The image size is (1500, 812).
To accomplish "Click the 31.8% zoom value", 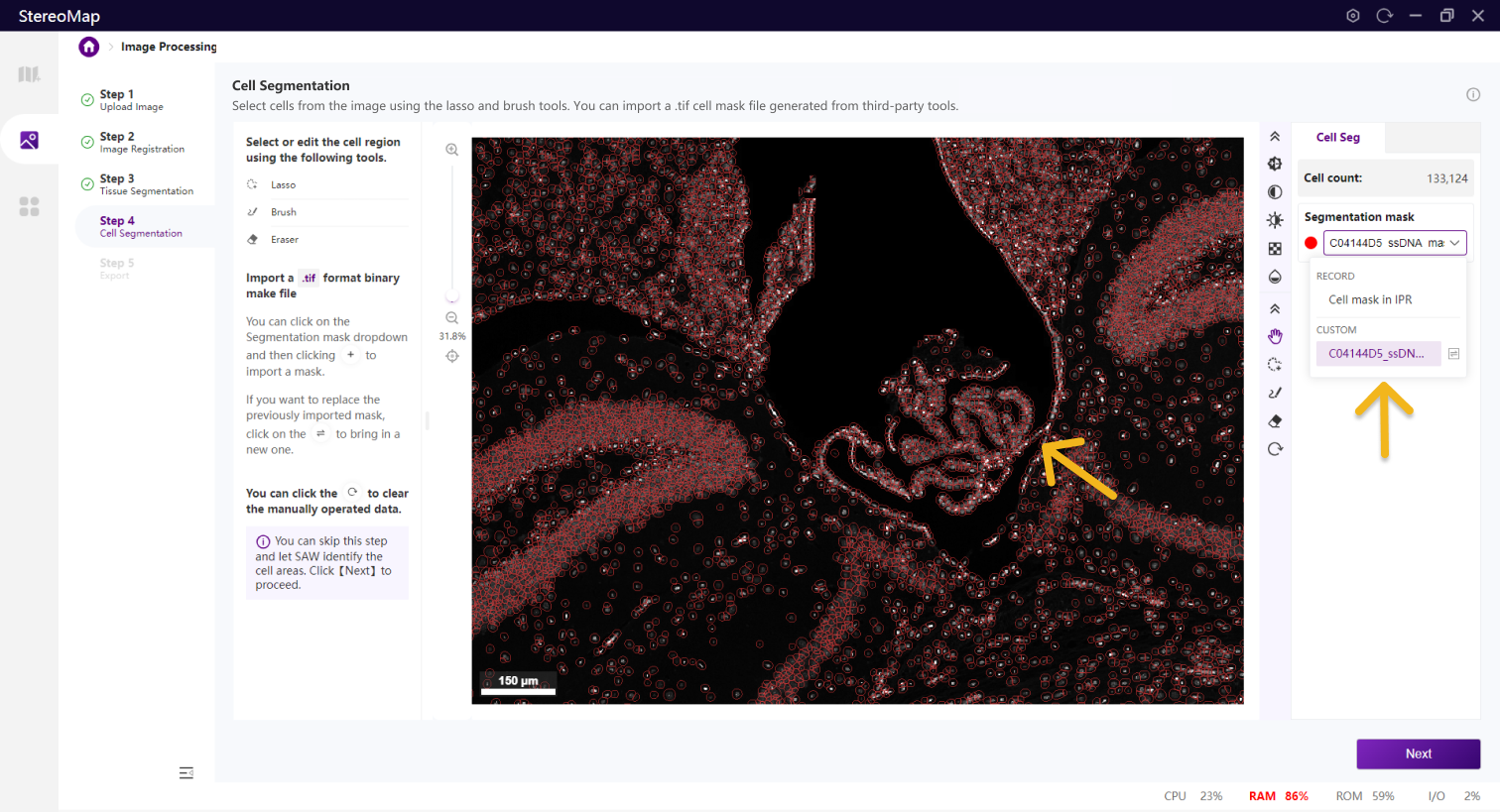I will pyautogui.click(x=452, y=337).
